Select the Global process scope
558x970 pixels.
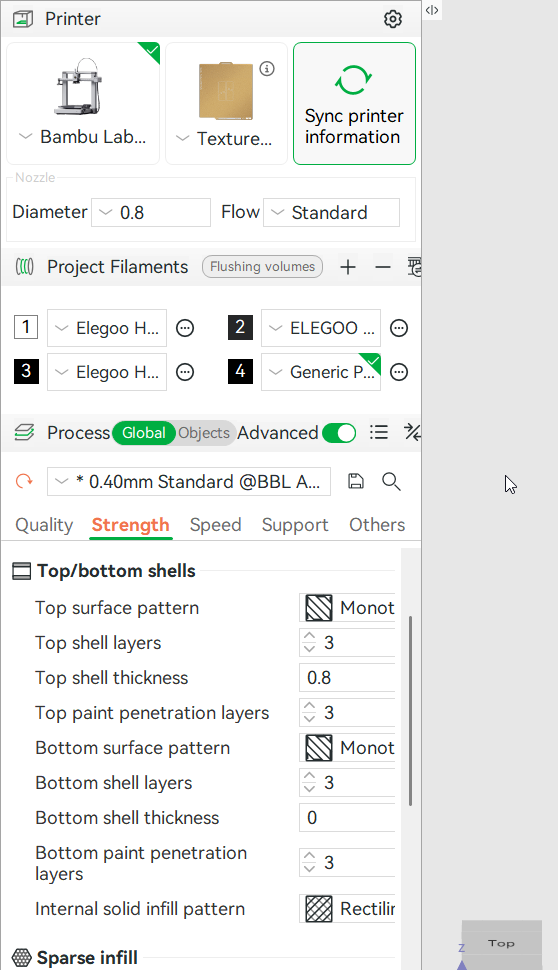144,433
